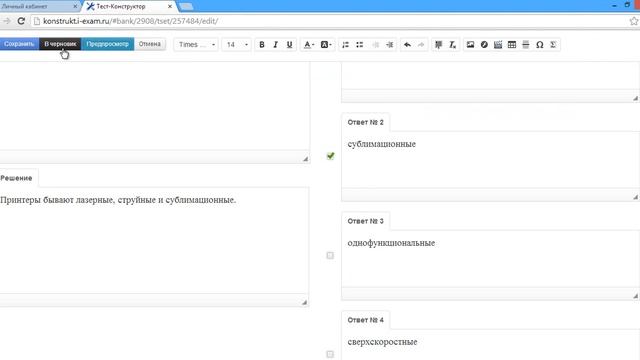Insert numbered list

(345, 44)
